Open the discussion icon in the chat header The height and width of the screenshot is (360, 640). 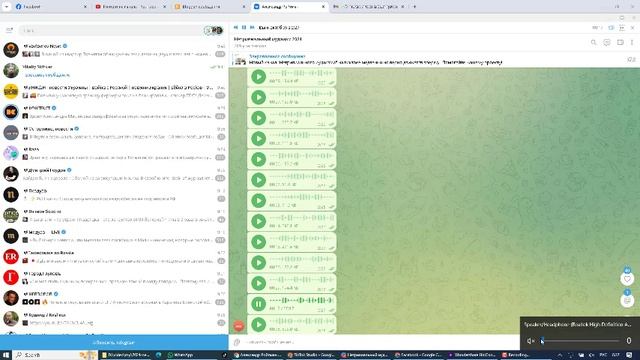pyautogui.click(x=607, y=42)
